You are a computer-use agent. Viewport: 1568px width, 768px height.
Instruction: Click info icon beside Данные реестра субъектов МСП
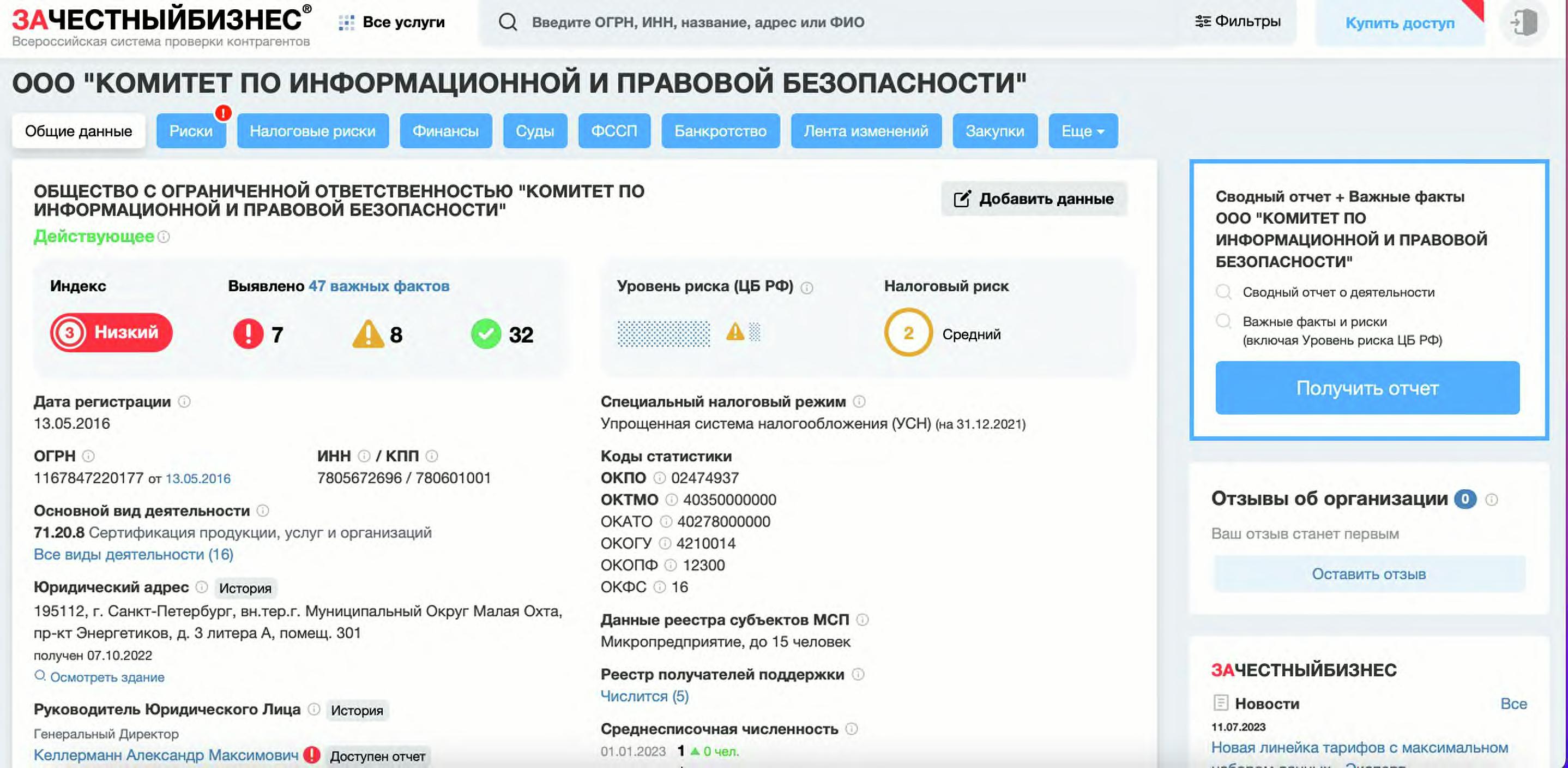(862, 620)
